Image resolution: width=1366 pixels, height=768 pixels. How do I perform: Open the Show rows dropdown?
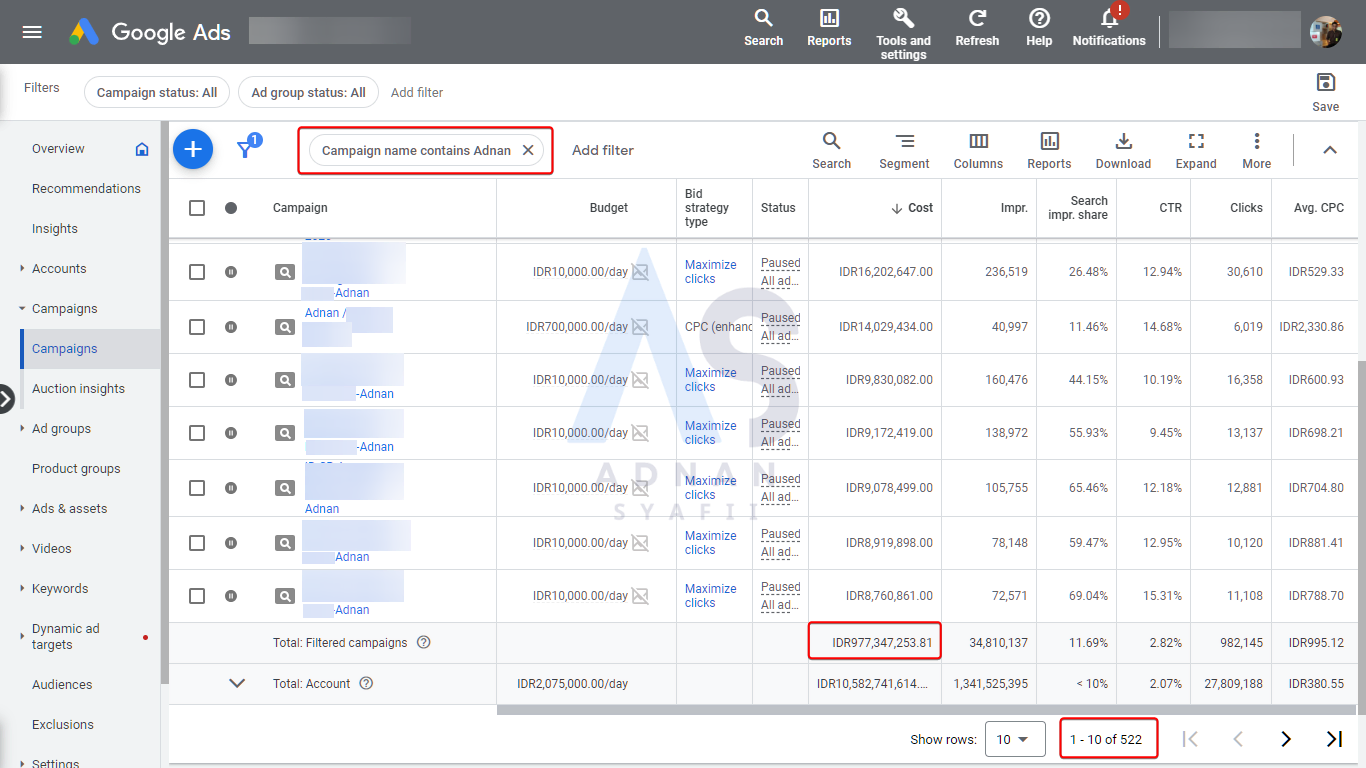coord(1014,740)
